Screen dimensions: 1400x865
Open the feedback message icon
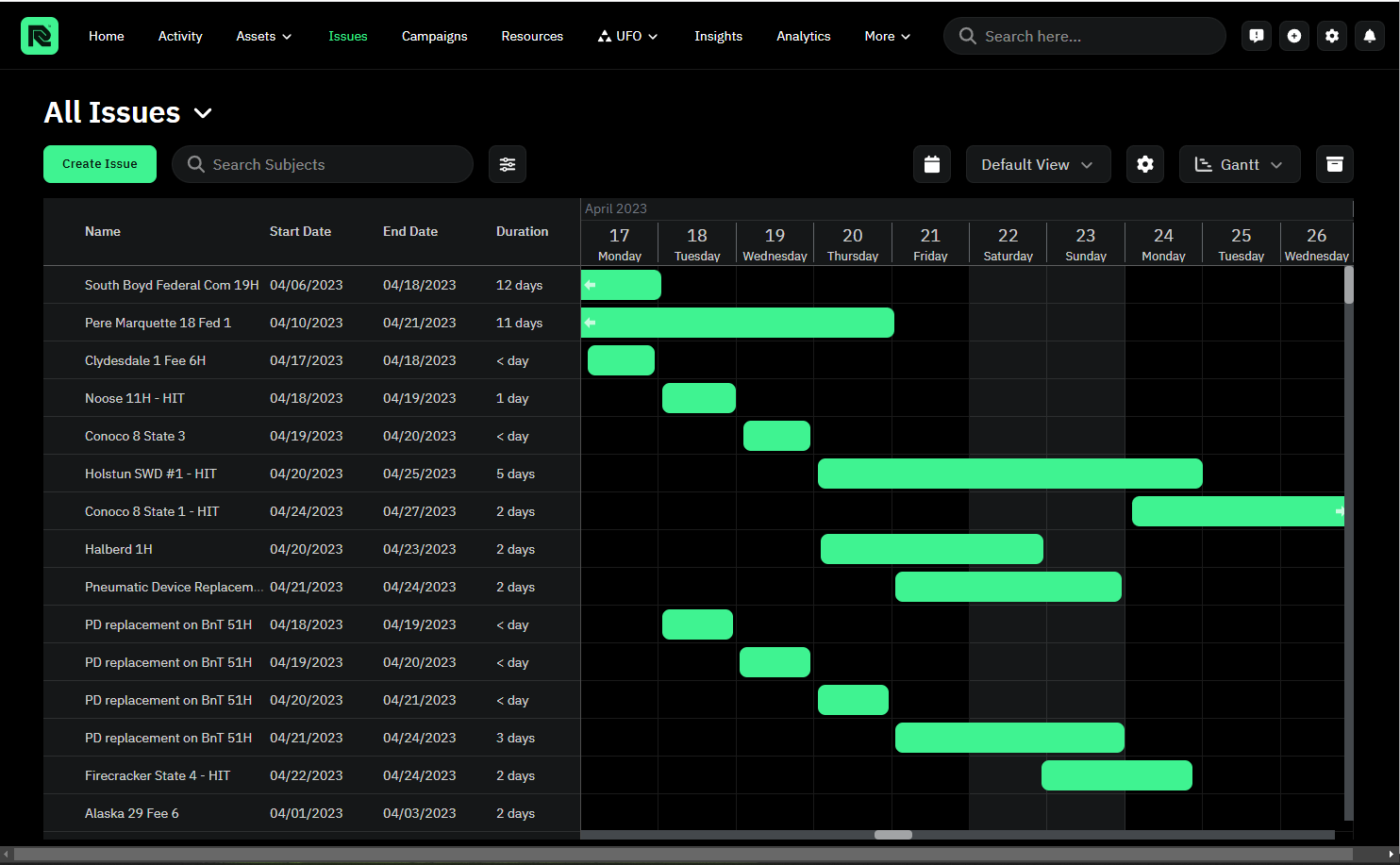pos(1257,36)
